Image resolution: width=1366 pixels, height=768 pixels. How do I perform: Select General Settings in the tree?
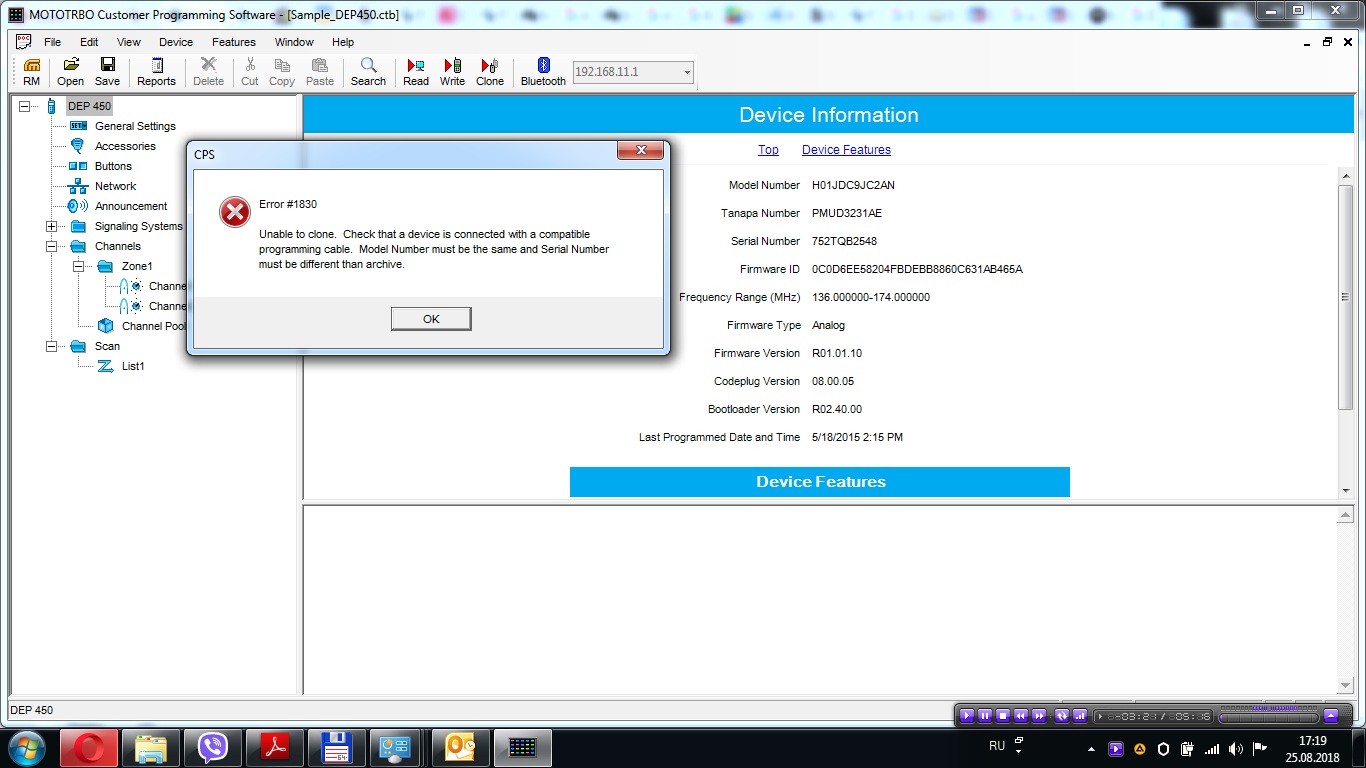pos(135,126)
